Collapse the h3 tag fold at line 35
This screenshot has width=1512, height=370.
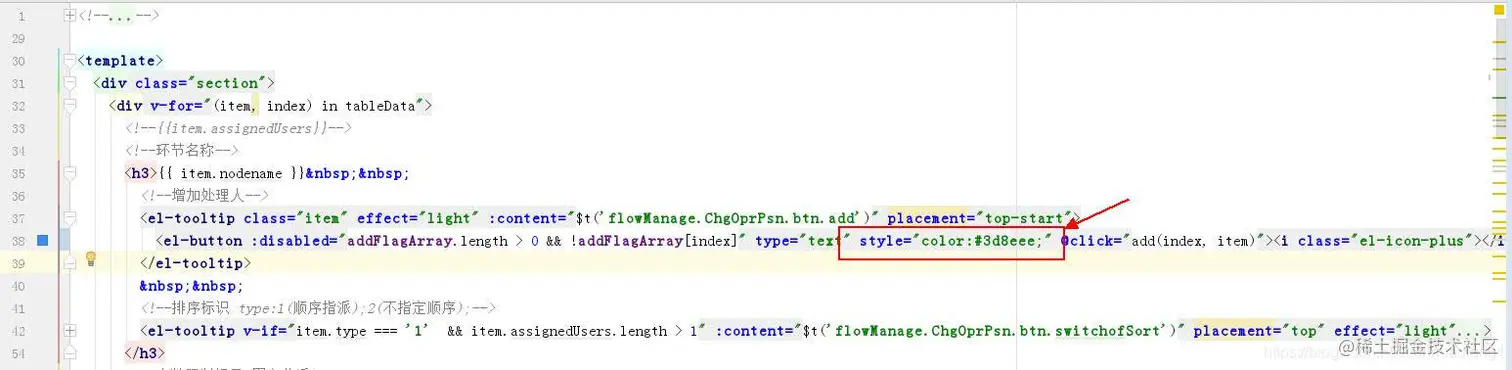[x=70, y=173]
